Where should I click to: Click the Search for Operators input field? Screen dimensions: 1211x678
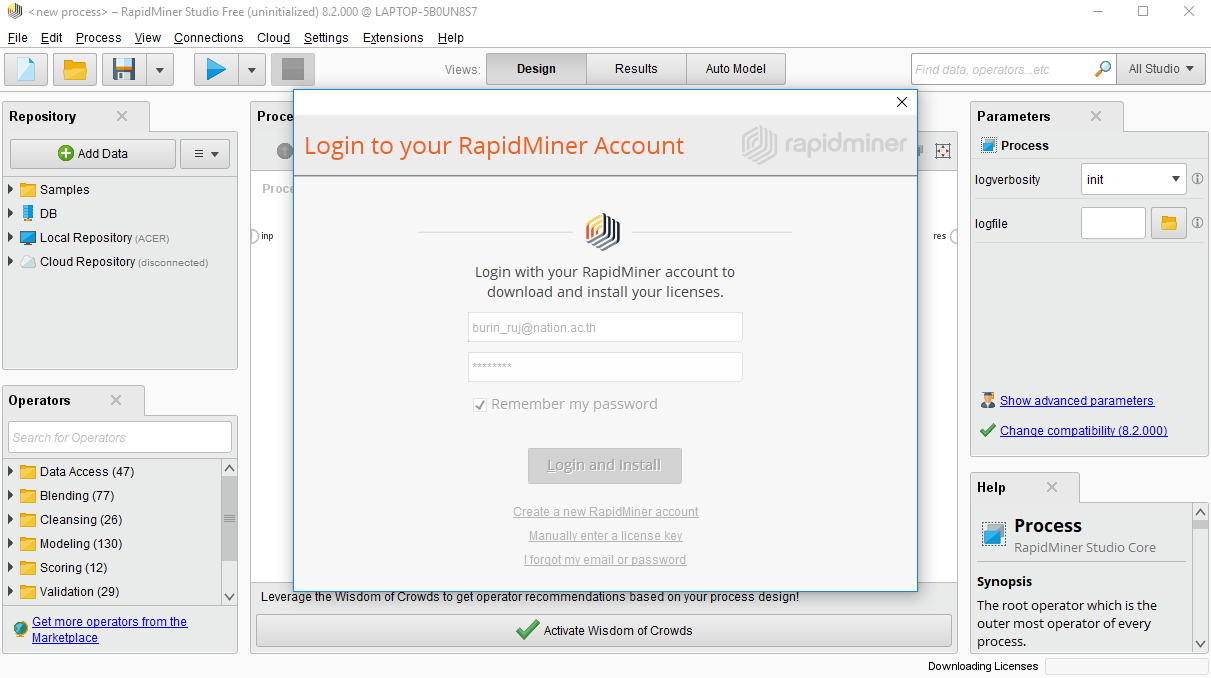pyautogui.click(x=120, y=437)
